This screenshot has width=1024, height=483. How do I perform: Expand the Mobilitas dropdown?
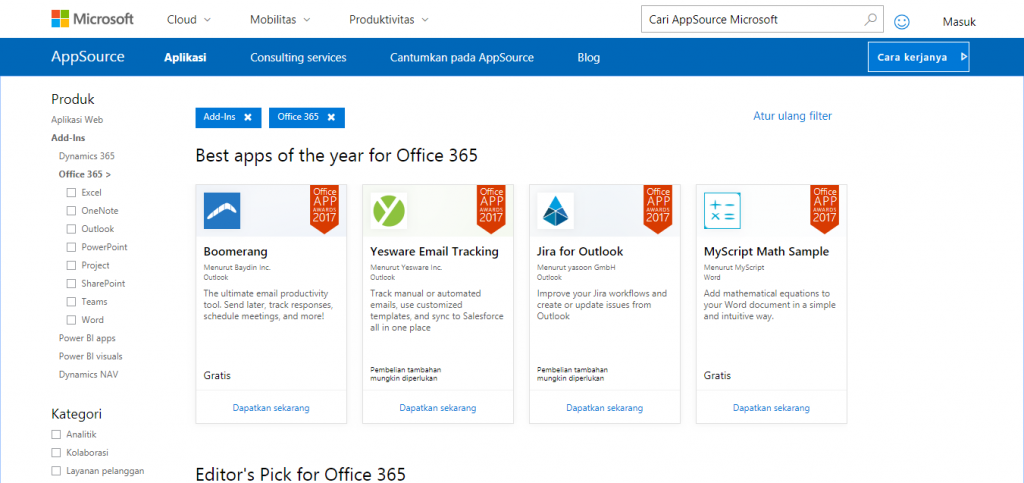[279, 20]
